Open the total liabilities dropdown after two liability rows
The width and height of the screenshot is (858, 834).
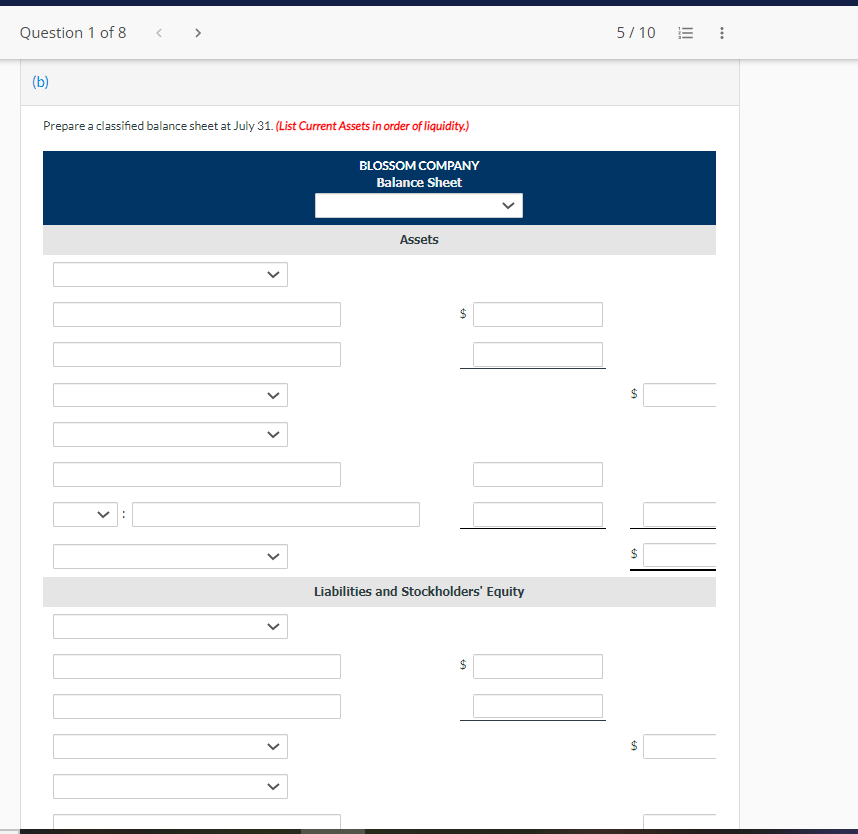click(170, 746)
